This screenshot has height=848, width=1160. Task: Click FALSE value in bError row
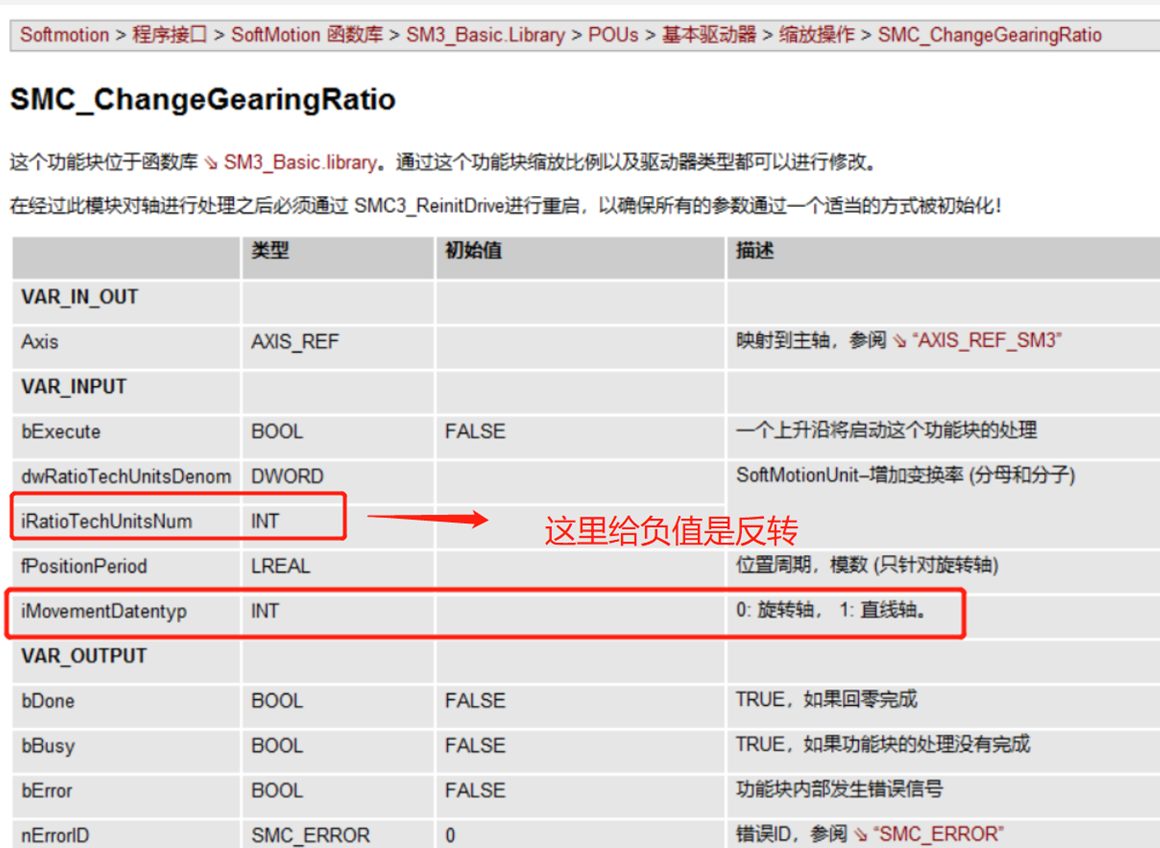[x=475, y=790]
